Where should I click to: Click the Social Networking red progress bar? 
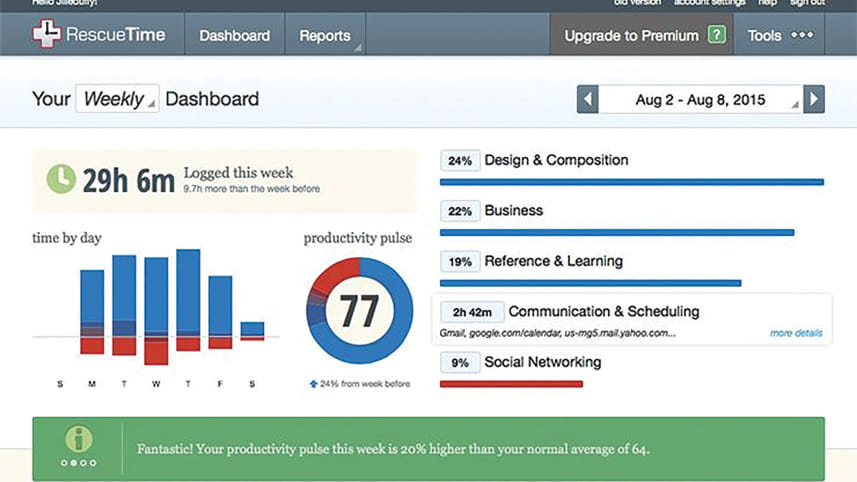tap(511, 383)
